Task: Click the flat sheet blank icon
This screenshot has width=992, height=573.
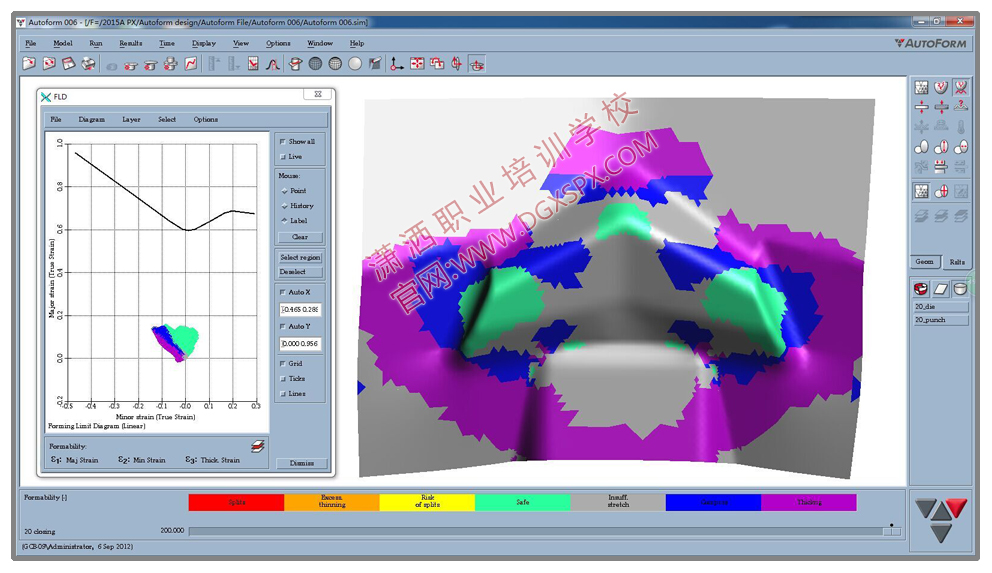Action: pyautogui.click(x=941, y=289)
